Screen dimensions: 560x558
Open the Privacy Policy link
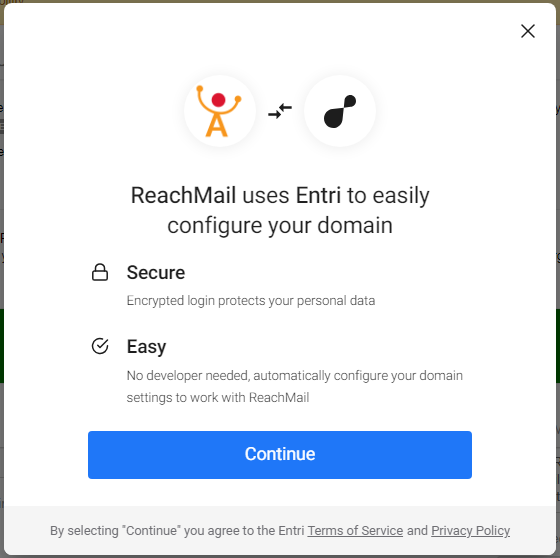(470, 530)
